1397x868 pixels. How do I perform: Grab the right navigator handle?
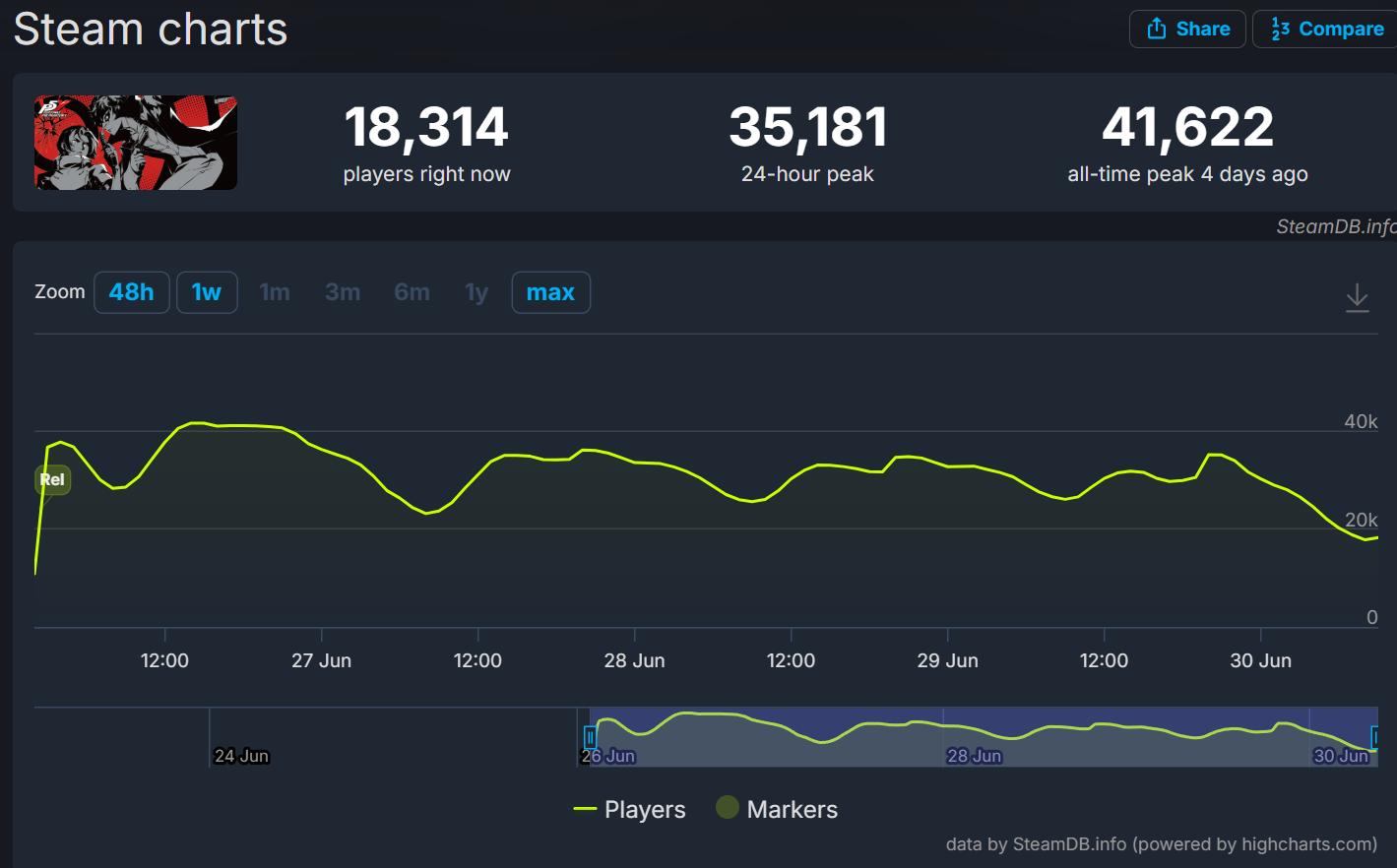point(1376,737)
